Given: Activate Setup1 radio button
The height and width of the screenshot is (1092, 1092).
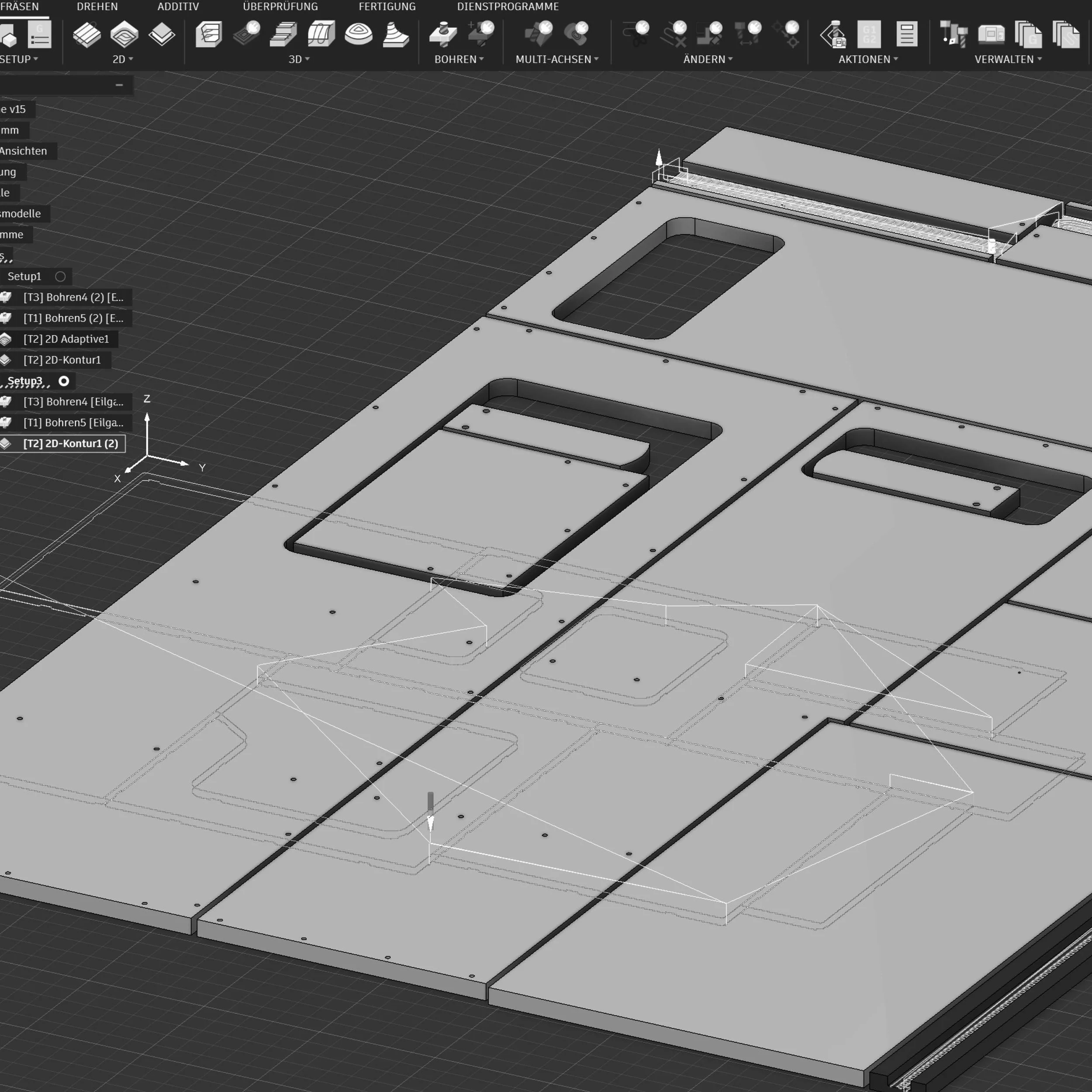Looking at the screenshot, I should point(60,276).
